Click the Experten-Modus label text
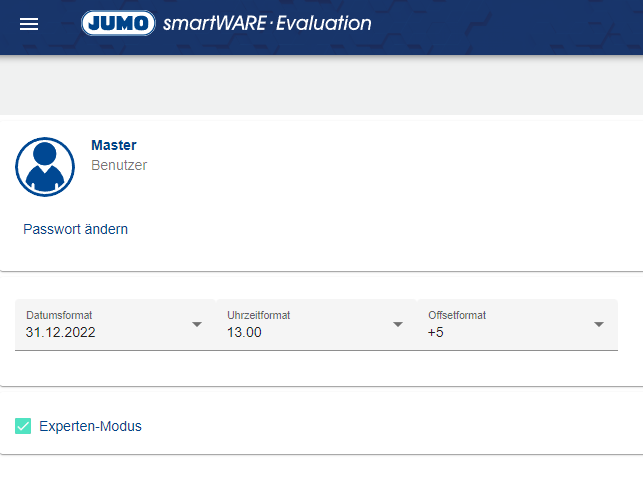This screenshot has width=643, height=491. point(90,426)
